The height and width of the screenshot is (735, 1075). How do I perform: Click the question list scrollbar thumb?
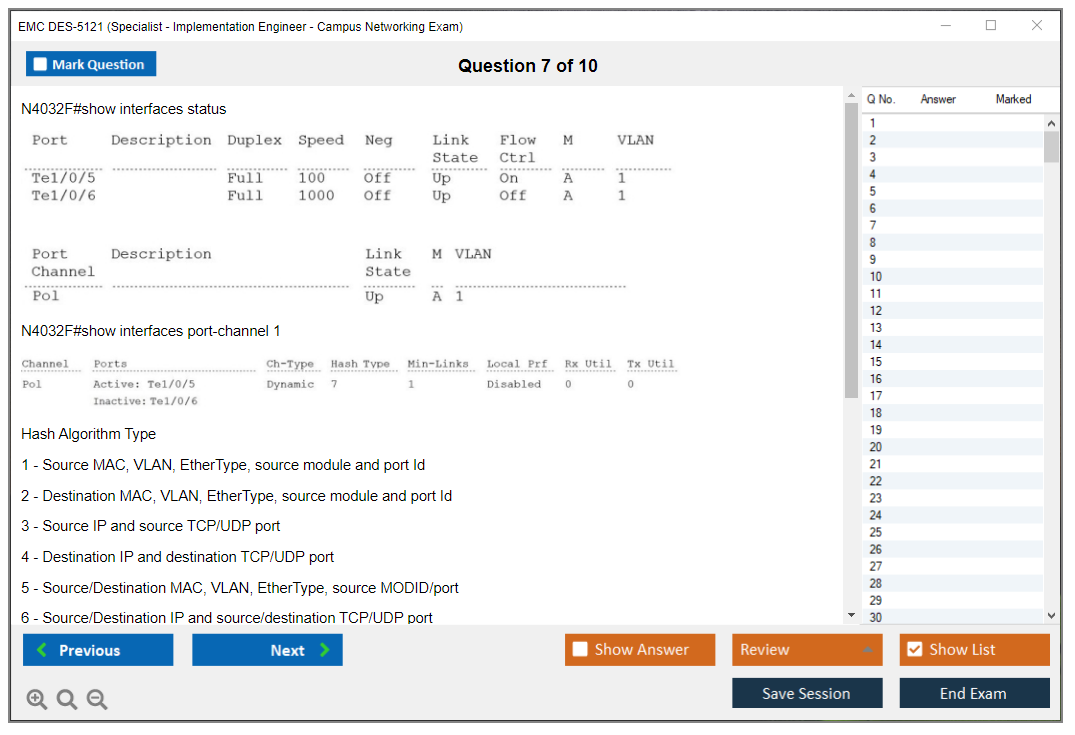pos(1051,146)
